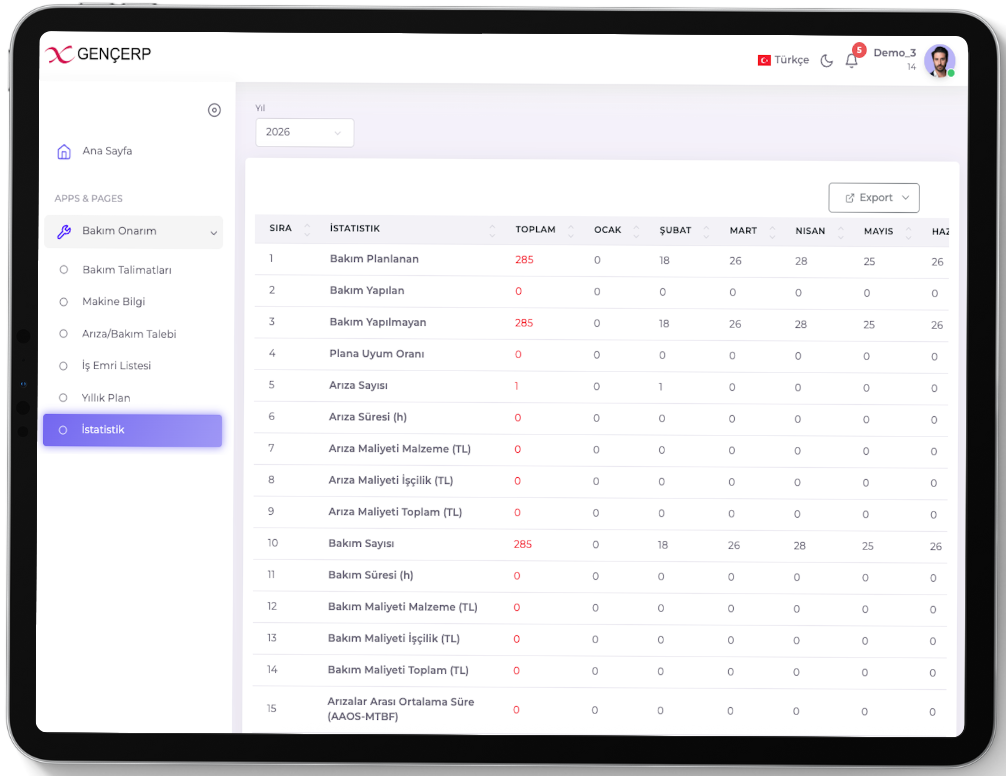Screen dimensions: 1006x776
Task: Sort by TOPLAM column arrows
Action: [x=571, y=230]
